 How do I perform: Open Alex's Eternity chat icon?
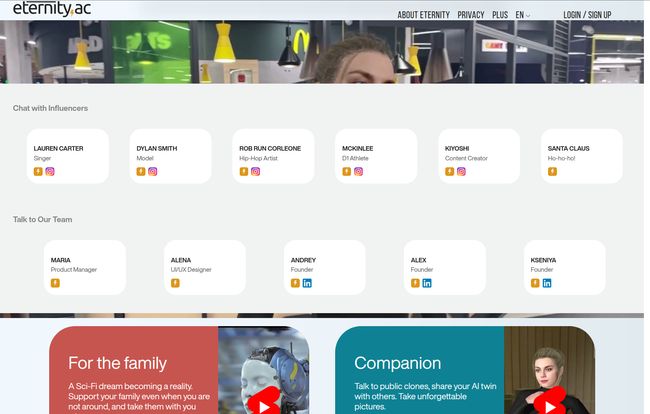tap(415, 283)
